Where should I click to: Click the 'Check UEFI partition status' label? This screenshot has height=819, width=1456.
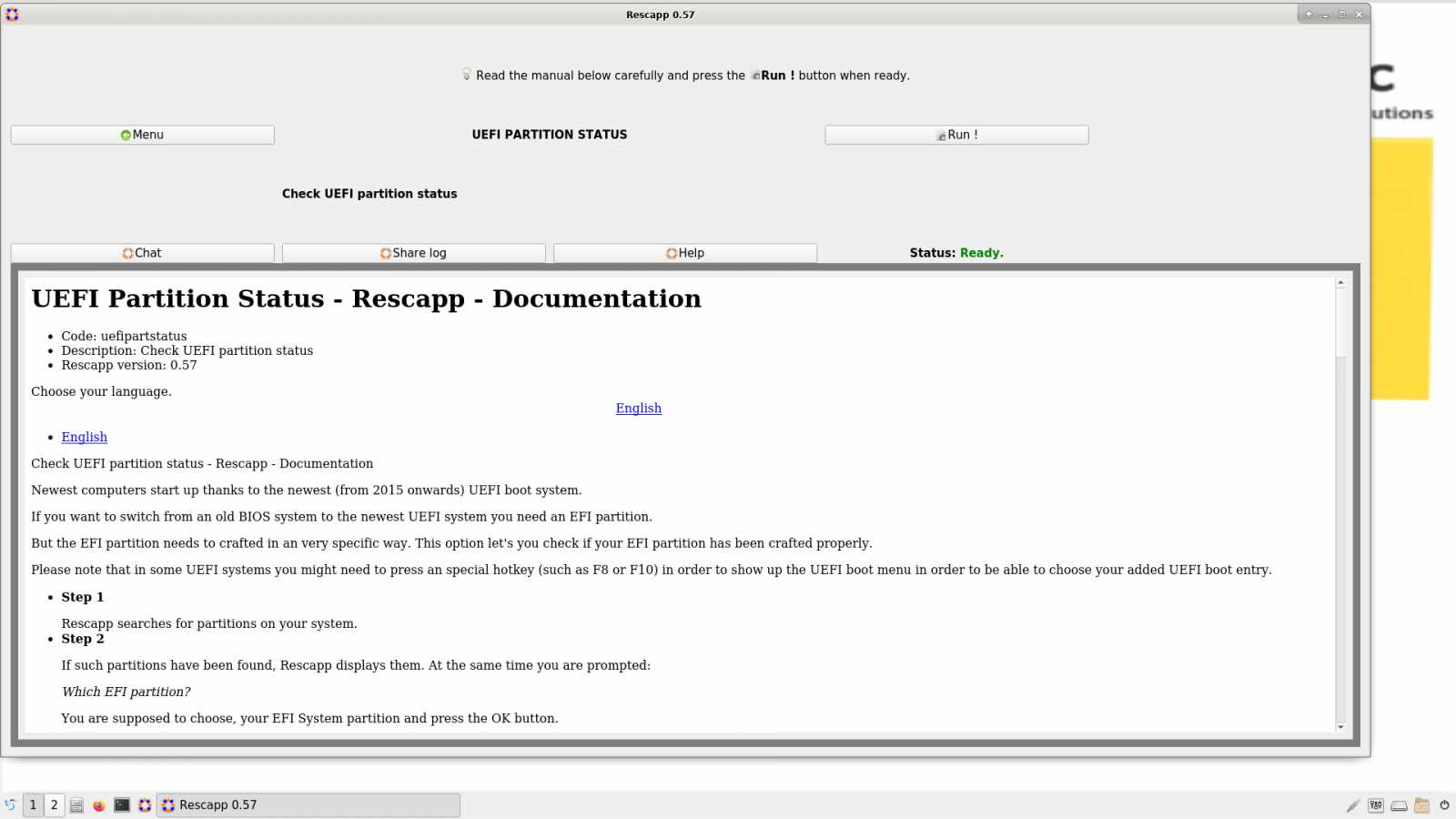(369, 194)
